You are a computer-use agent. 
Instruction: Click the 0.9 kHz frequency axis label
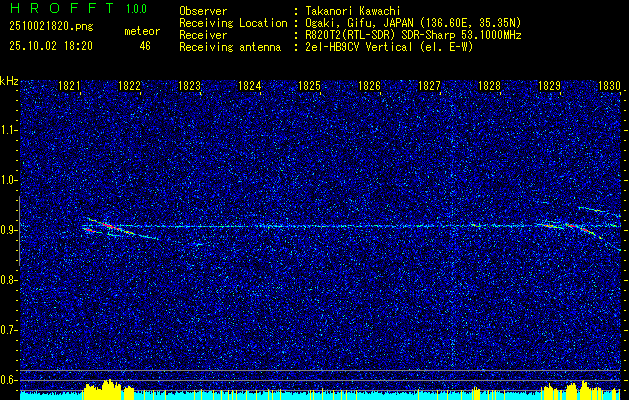[x=8, y=230]
